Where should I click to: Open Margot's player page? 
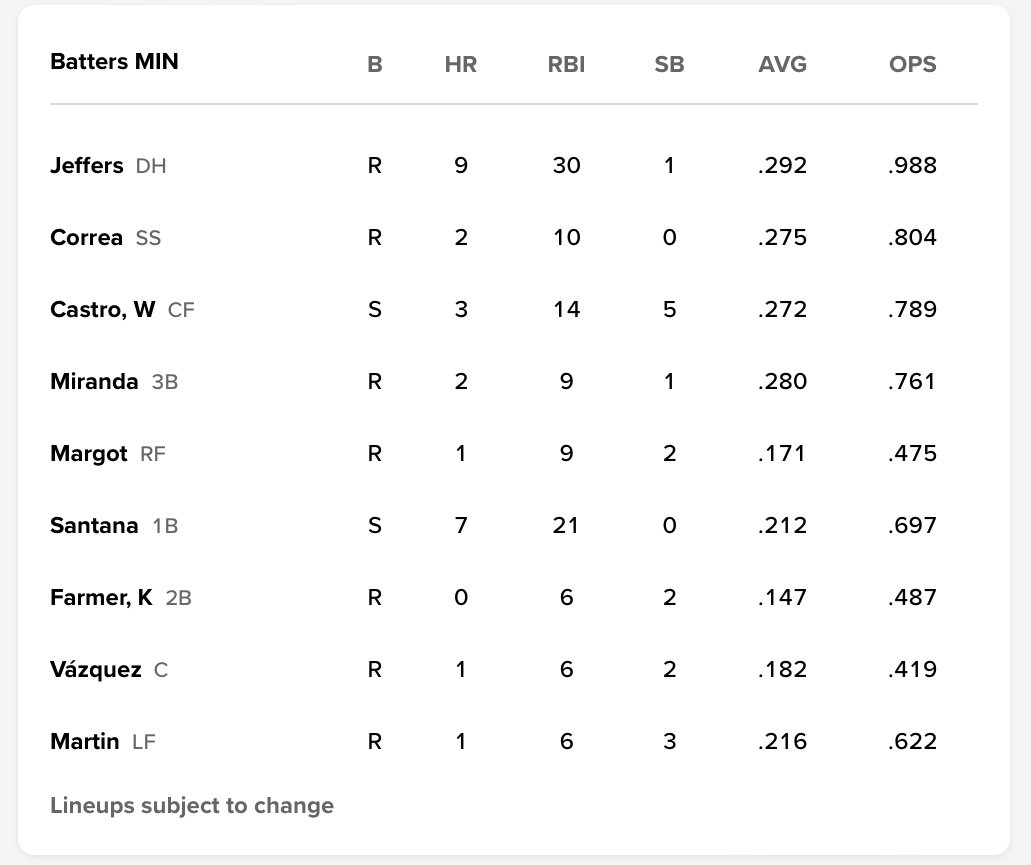(89, 454)
